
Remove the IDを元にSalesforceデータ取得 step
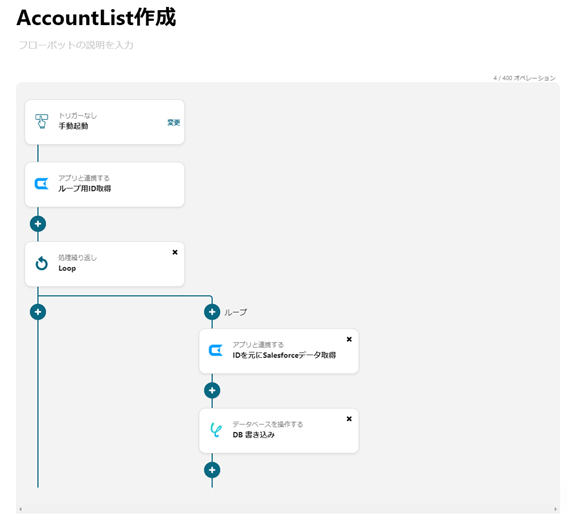point(349,339)
